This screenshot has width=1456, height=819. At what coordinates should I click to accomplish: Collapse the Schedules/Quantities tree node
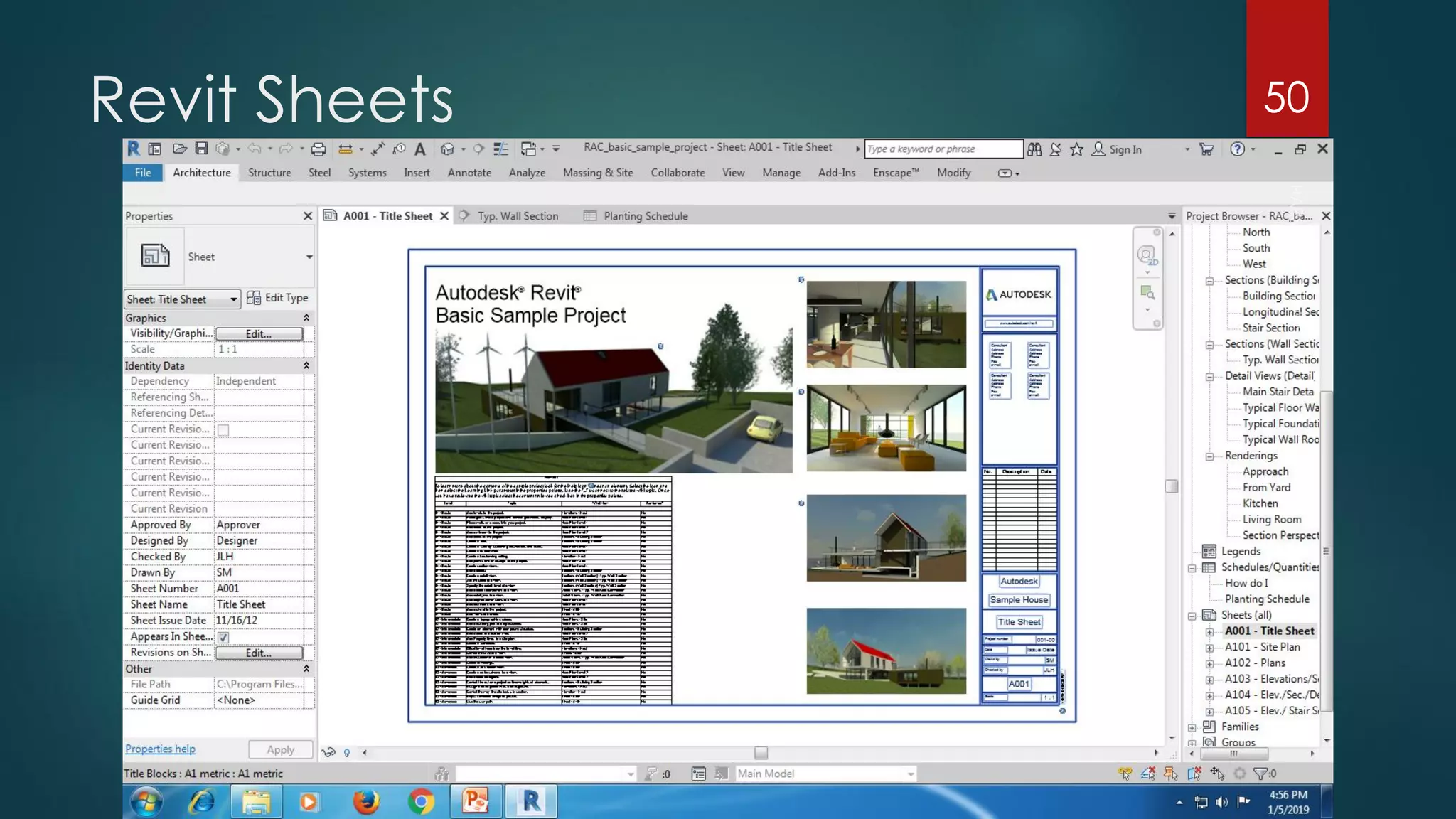pos(1192,568)
